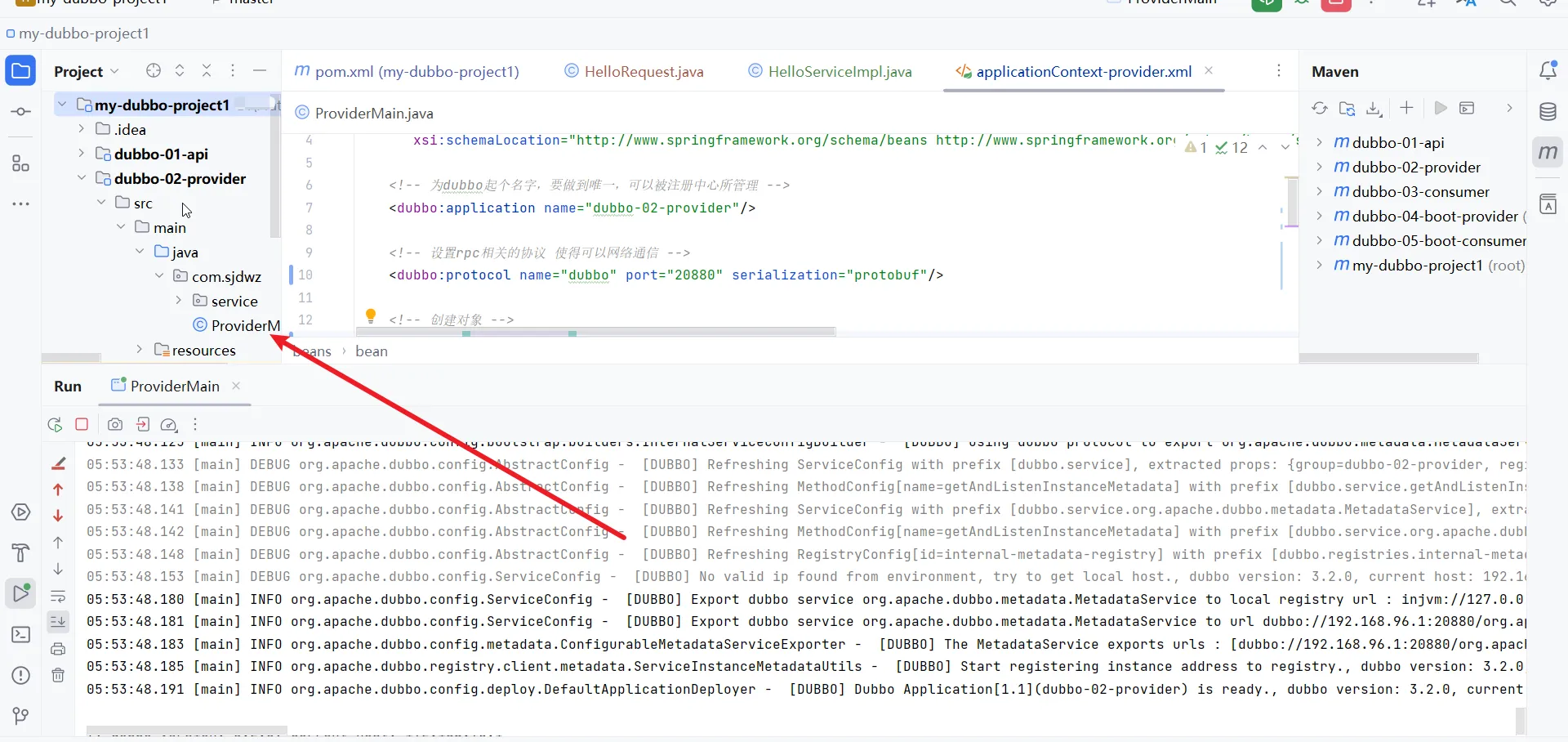Click the bean breadcrumb
1568x742 pixels.
pyautogui.click(x=372, y=351)
